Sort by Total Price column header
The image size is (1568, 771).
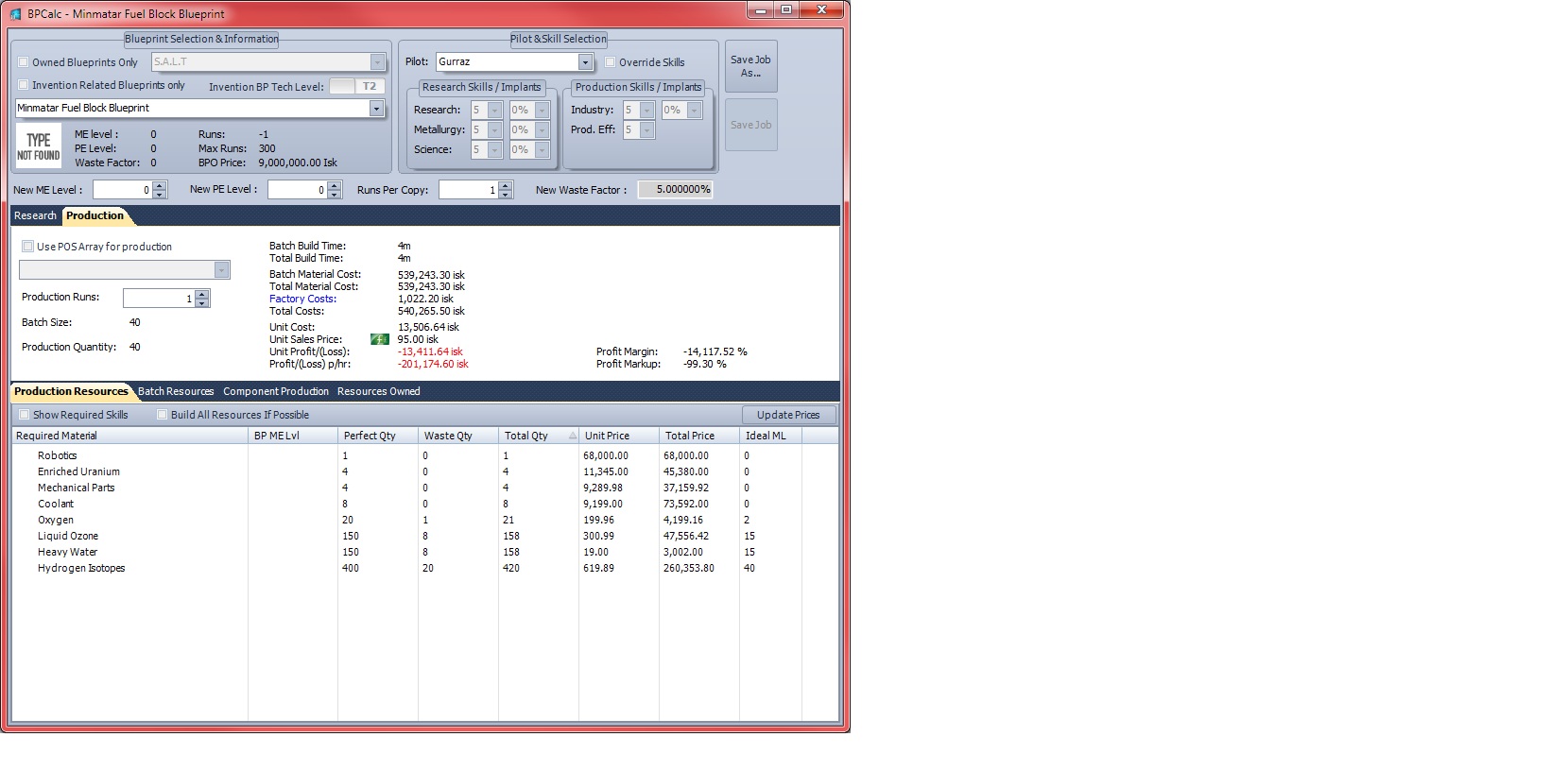pos(699,436)
